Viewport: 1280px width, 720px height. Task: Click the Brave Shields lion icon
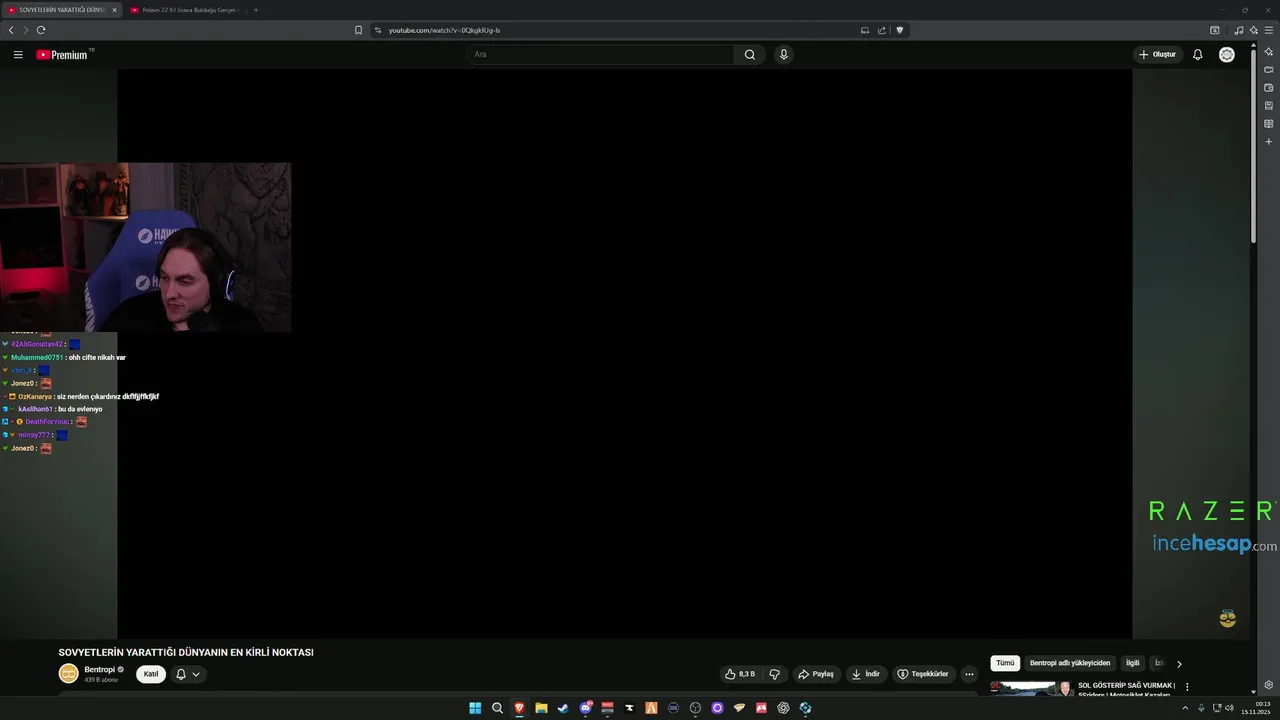click(x=899, y=30)
